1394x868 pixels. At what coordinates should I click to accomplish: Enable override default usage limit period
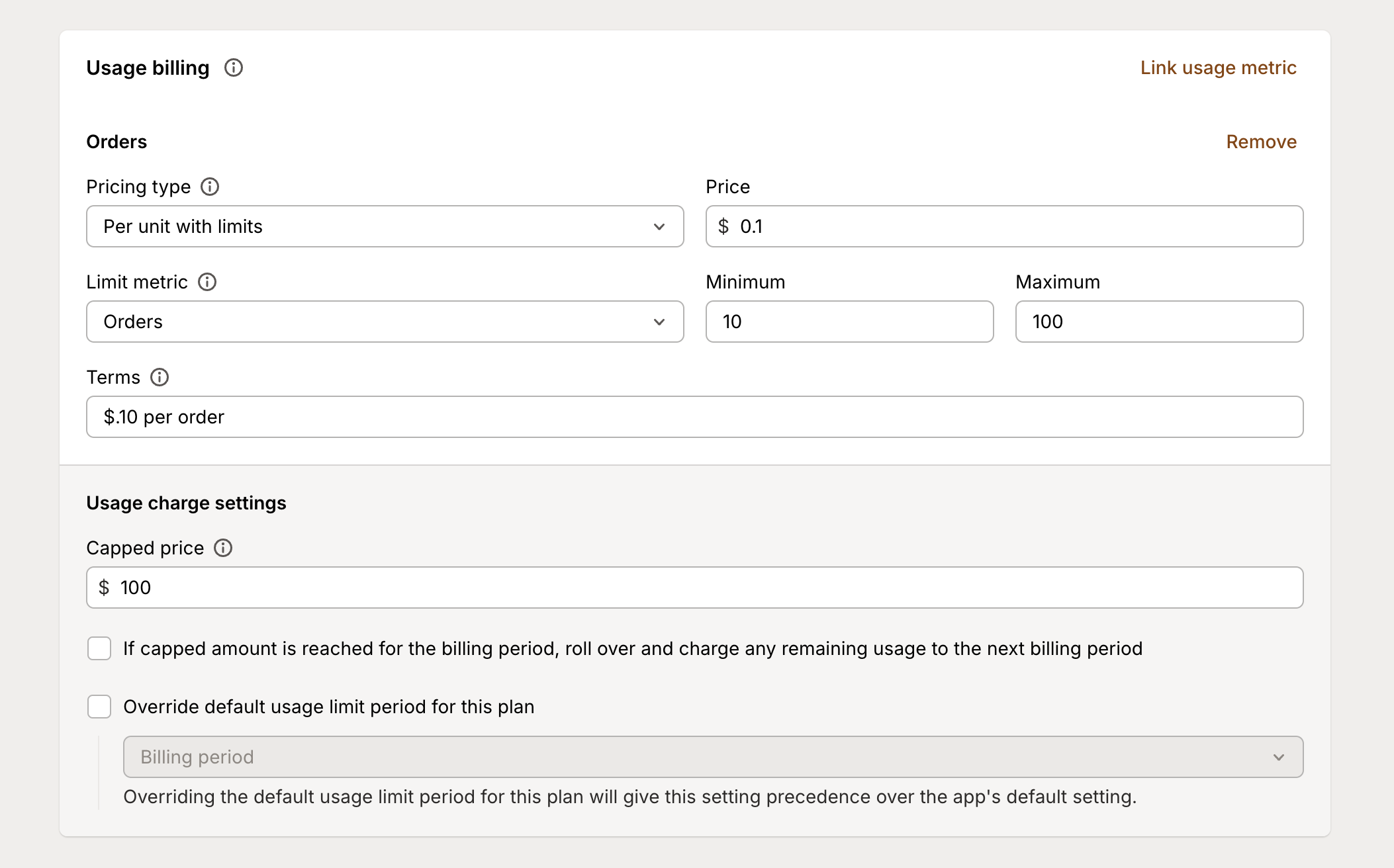(99, 707)
